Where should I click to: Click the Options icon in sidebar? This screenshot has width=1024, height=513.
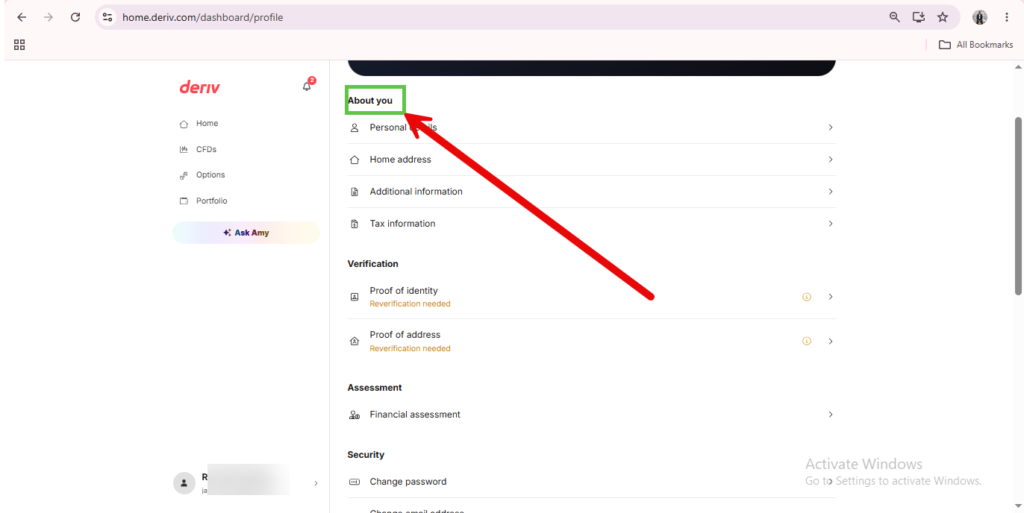pyautogui.click(x=184, y=175)
